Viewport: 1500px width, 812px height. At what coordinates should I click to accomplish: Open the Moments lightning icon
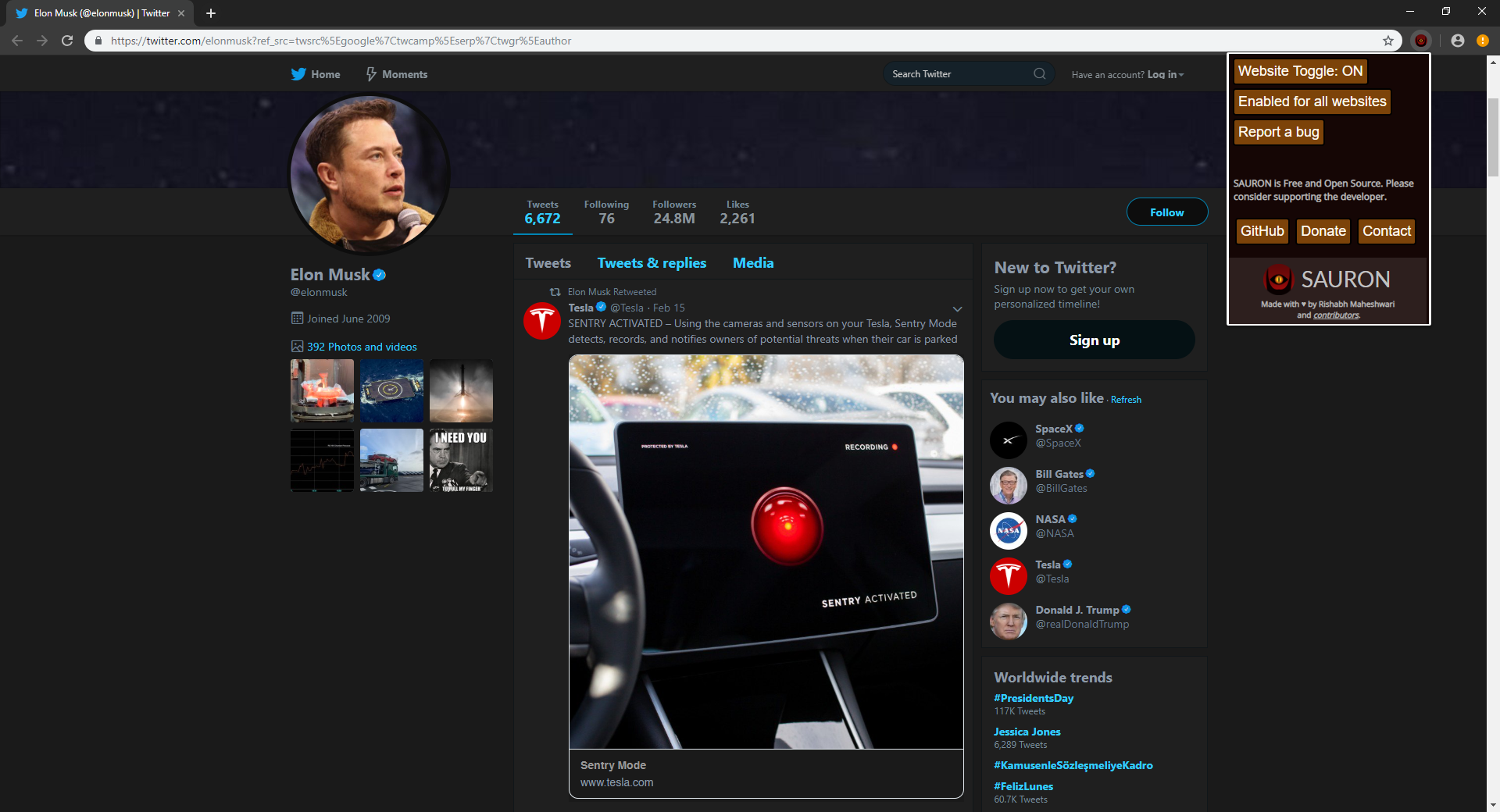372,74
